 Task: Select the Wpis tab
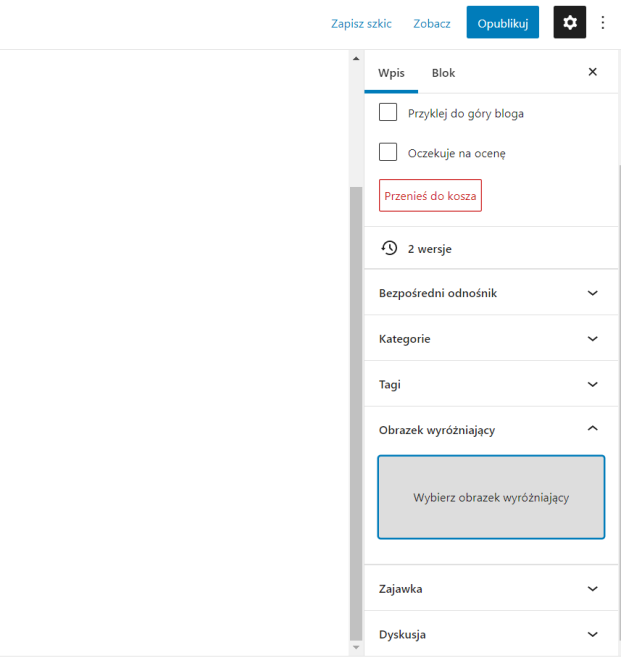[x=390, y=73]
